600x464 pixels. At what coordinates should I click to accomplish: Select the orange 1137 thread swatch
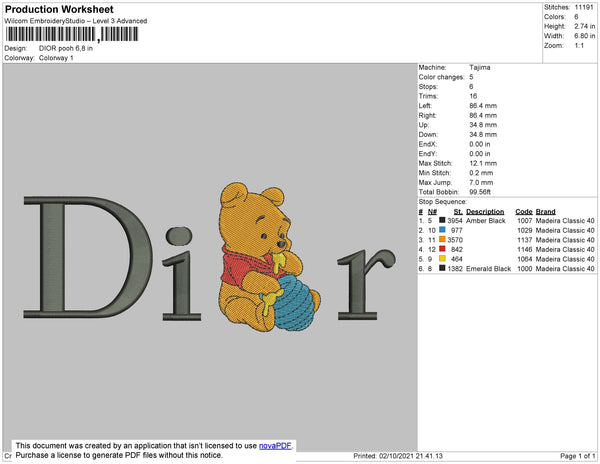point(442,239)
